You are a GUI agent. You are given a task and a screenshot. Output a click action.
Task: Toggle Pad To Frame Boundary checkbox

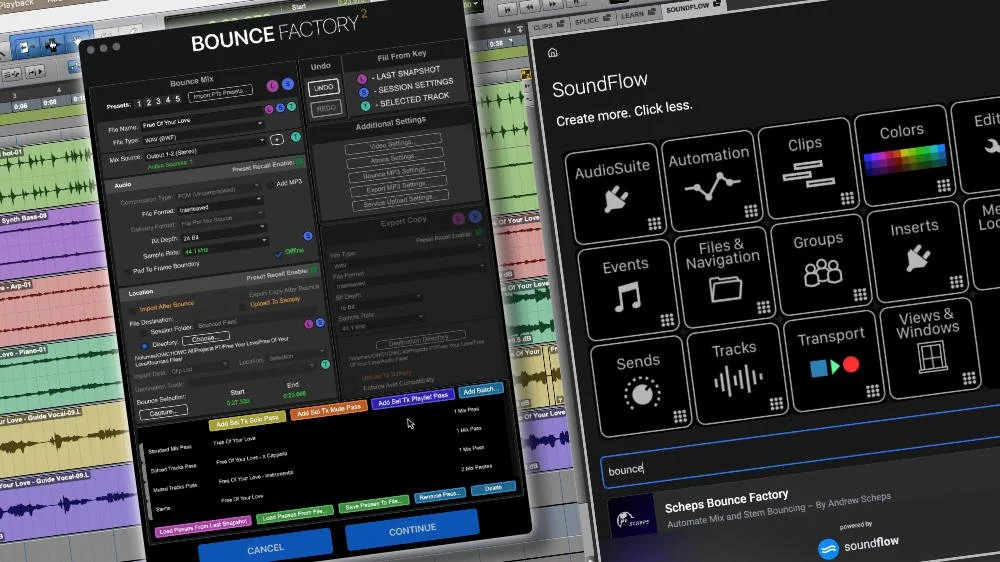pyautogui.click(x=126, y=272)
